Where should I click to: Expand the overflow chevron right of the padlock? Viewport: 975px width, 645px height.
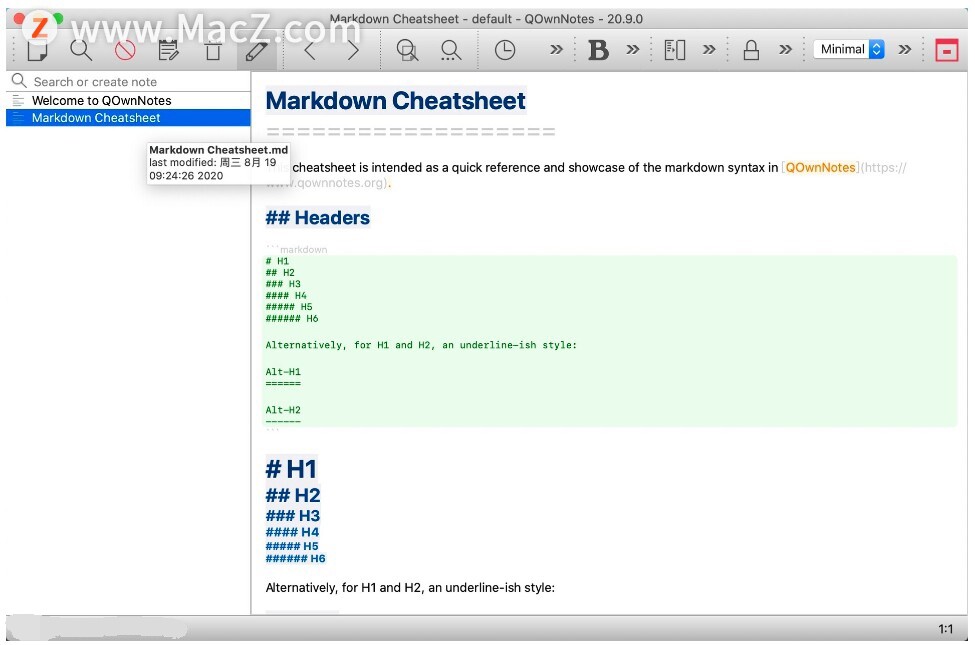tap(785, 50)
